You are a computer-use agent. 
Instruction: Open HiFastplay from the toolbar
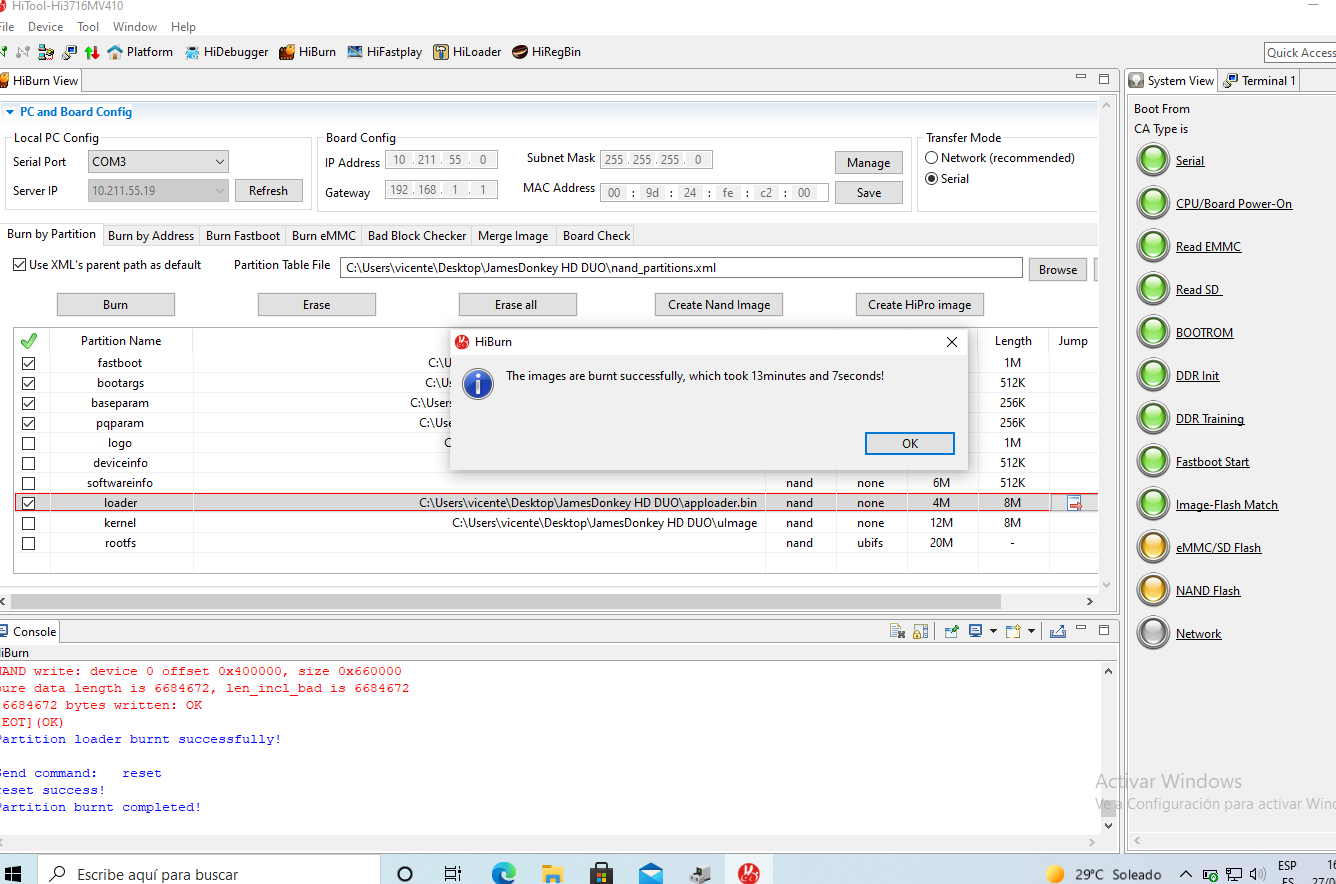pyautogui.click(x=384, y=52)
